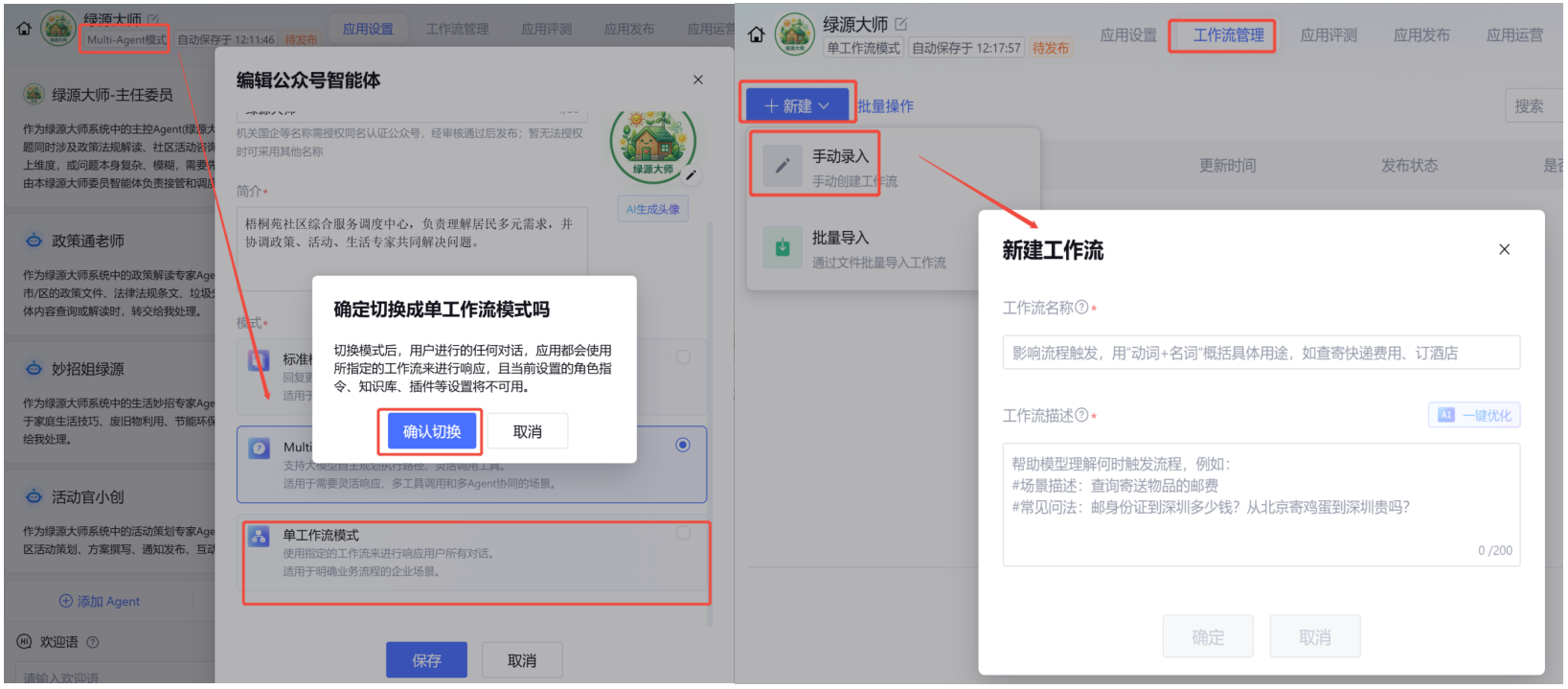Click the 绿源大师-主任委员 agent avatar icon
Image resolution: width=1568 pixels, height=689 pixels.
34,94
